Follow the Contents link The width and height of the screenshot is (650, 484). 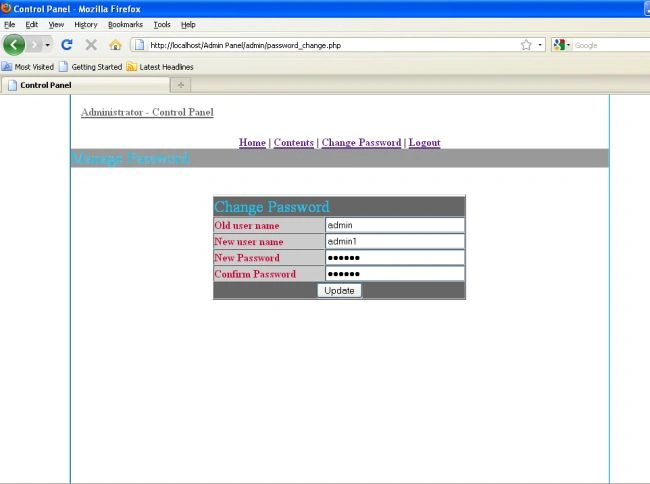click(293, 143)
